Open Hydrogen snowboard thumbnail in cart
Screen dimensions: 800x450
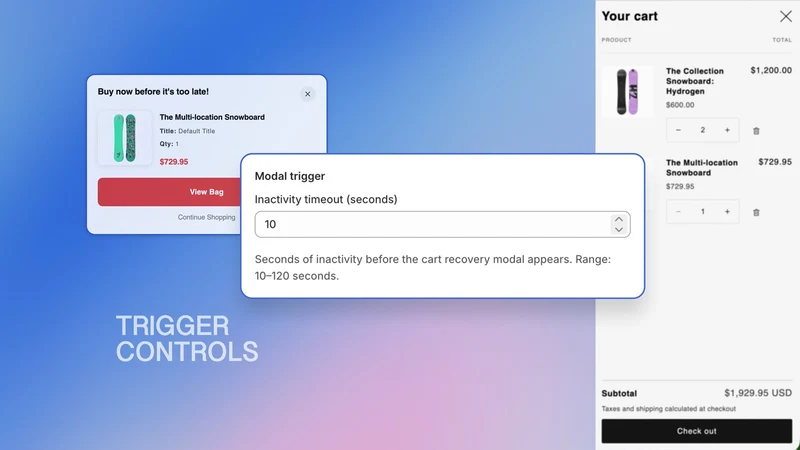pyautogui.click(x=627, y=92)
